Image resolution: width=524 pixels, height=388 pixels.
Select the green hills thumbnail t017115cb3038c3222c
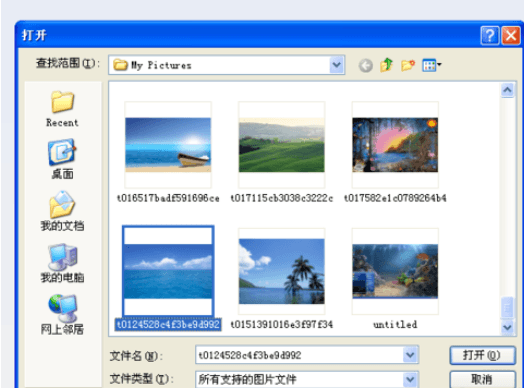coord(281,145)
